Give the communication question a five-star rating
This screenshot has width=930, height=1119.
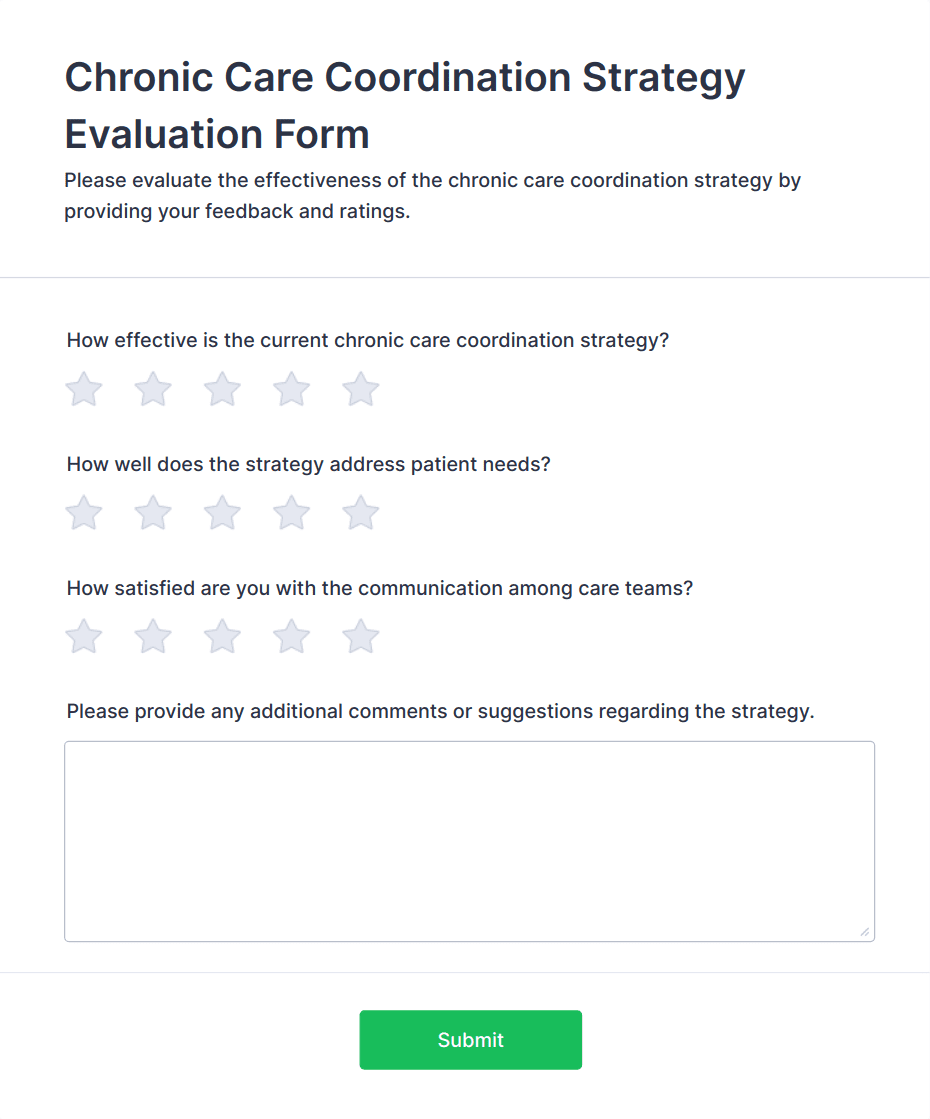(x=359, y=636)
